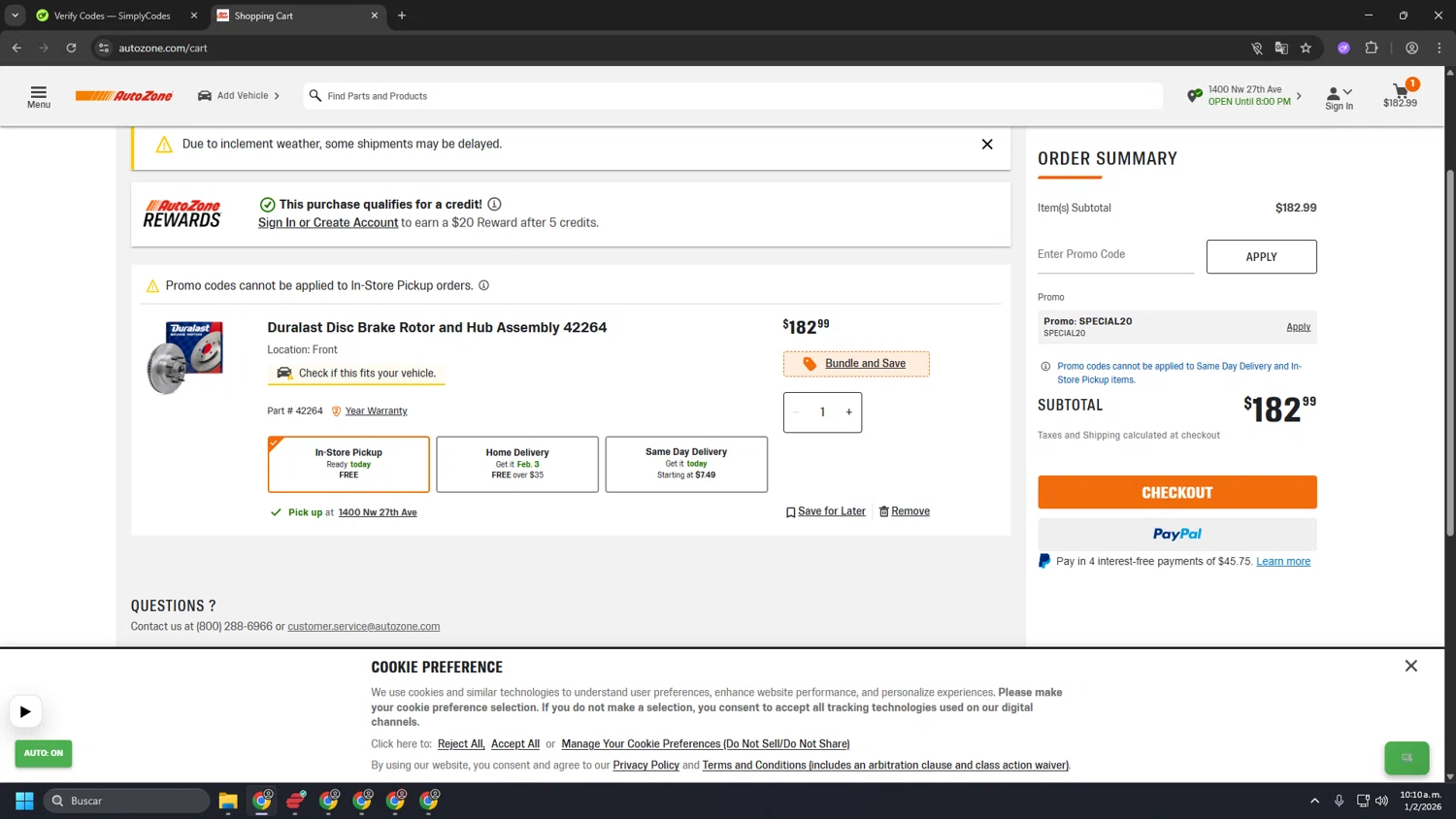Expand store details chevron by 1400 Nw 27th Ave

[1299, 95]
